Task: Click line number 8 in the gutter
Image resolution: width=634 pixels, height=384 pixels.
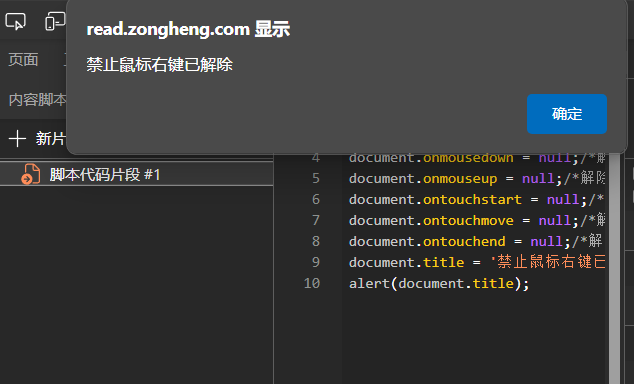Action: tap(316, 241)
